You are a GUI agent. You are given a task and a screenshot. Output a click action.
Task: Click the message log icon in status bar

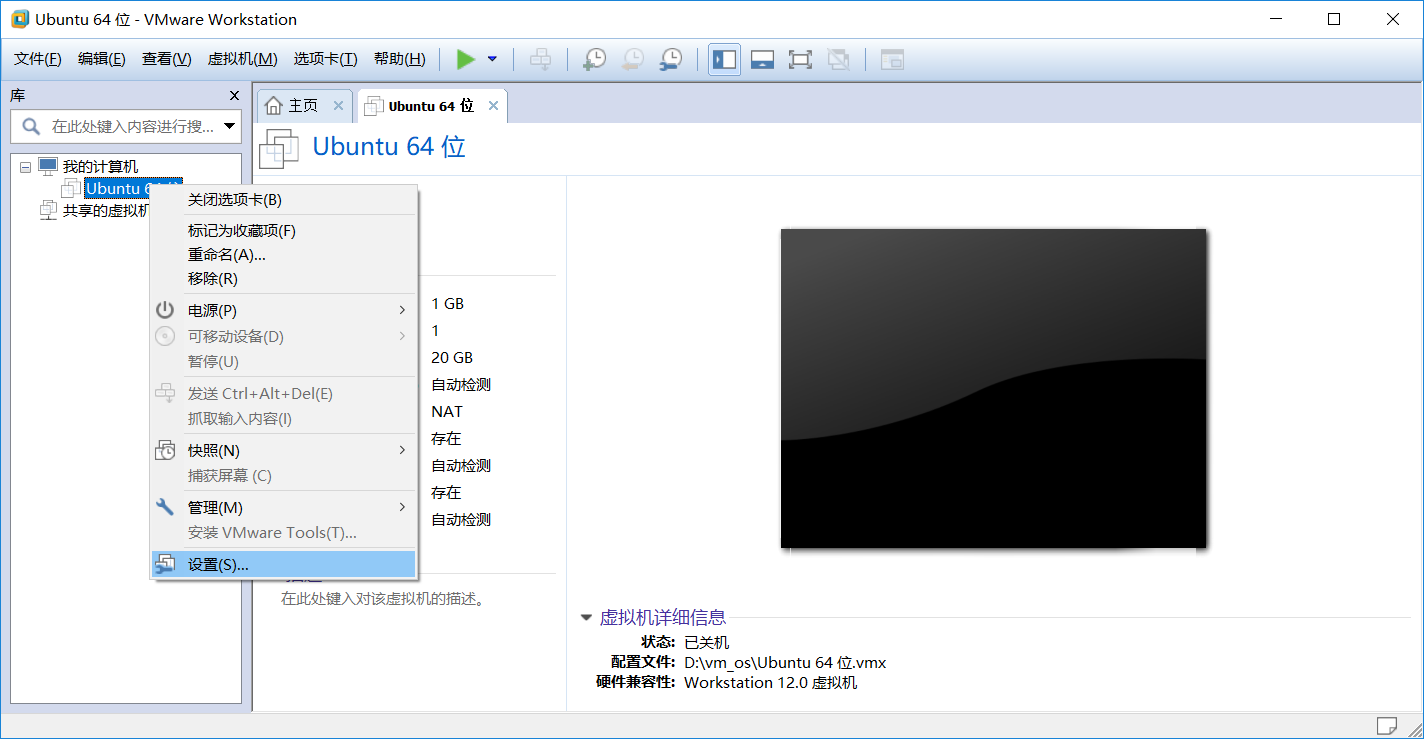1386,725
